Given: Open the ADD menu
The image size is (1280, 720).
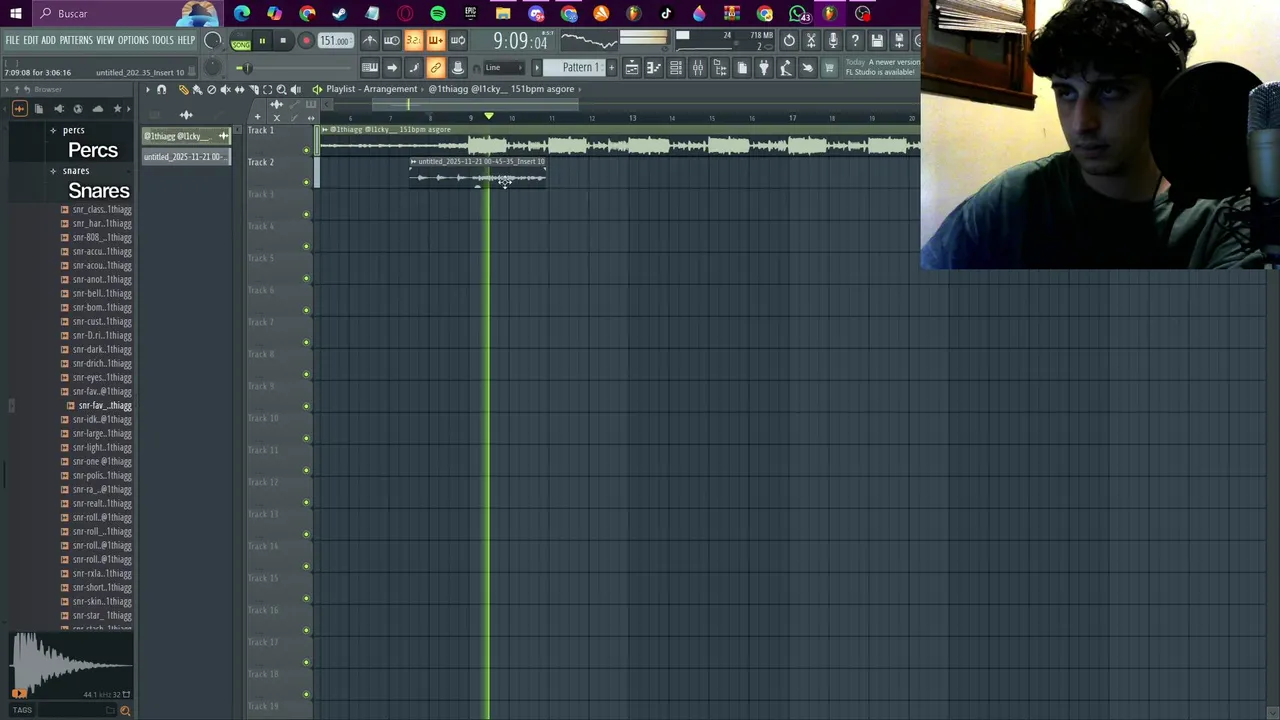Looking at the screenshot, I should [x=48, y=40].
